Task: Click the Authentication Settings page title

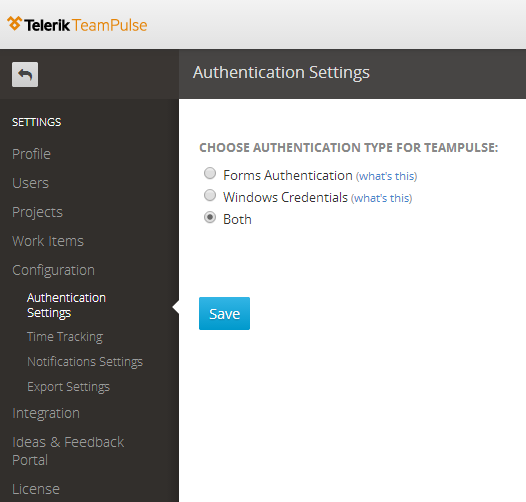Action: point(281,73)
